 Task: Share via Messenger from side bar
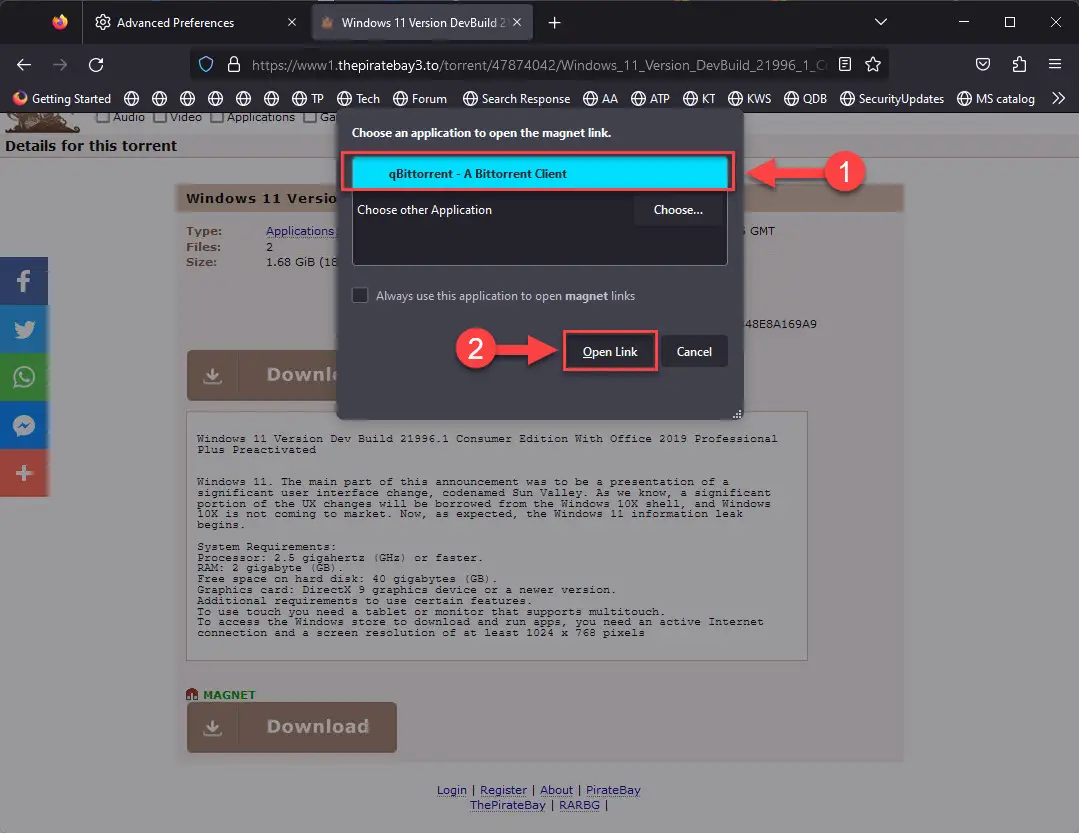point(24,425)
